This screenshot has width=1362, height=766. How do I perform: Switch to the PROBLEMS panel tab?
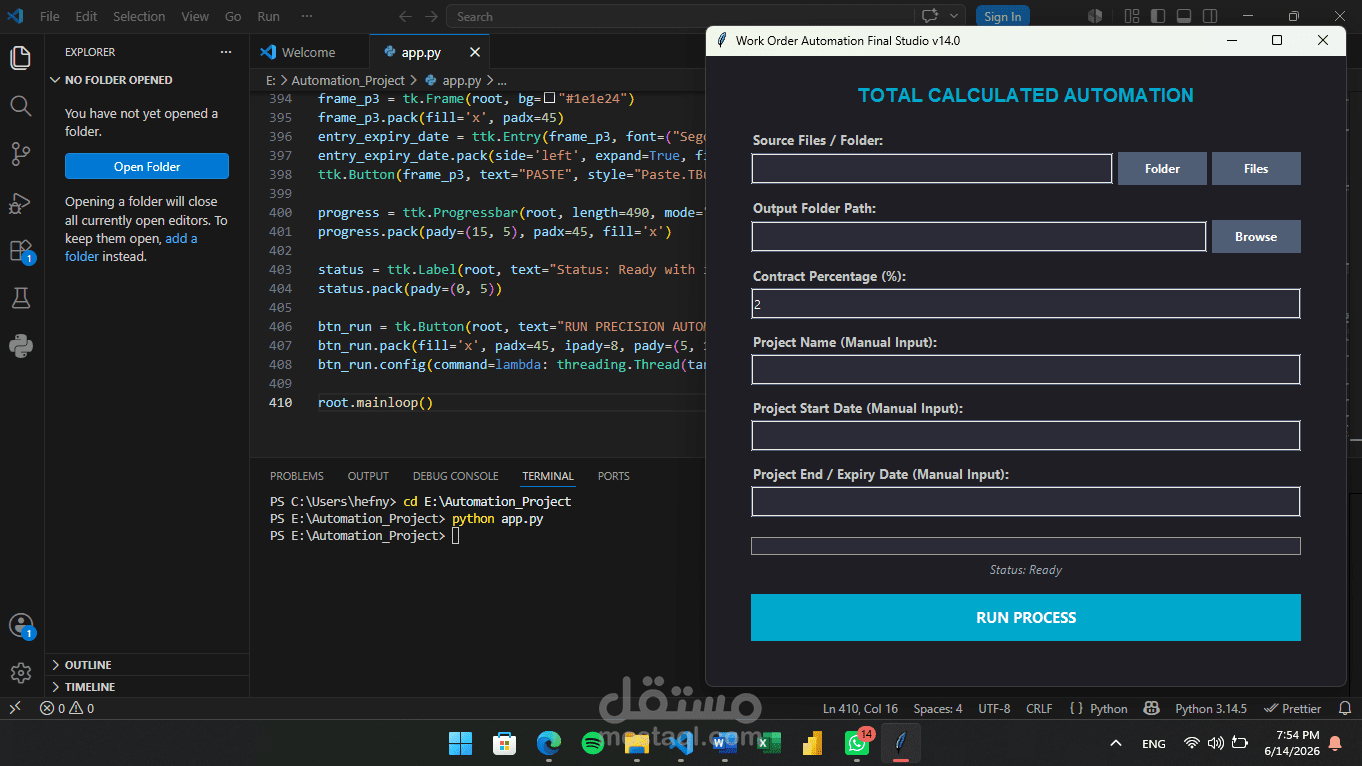[x=297, y=476]
